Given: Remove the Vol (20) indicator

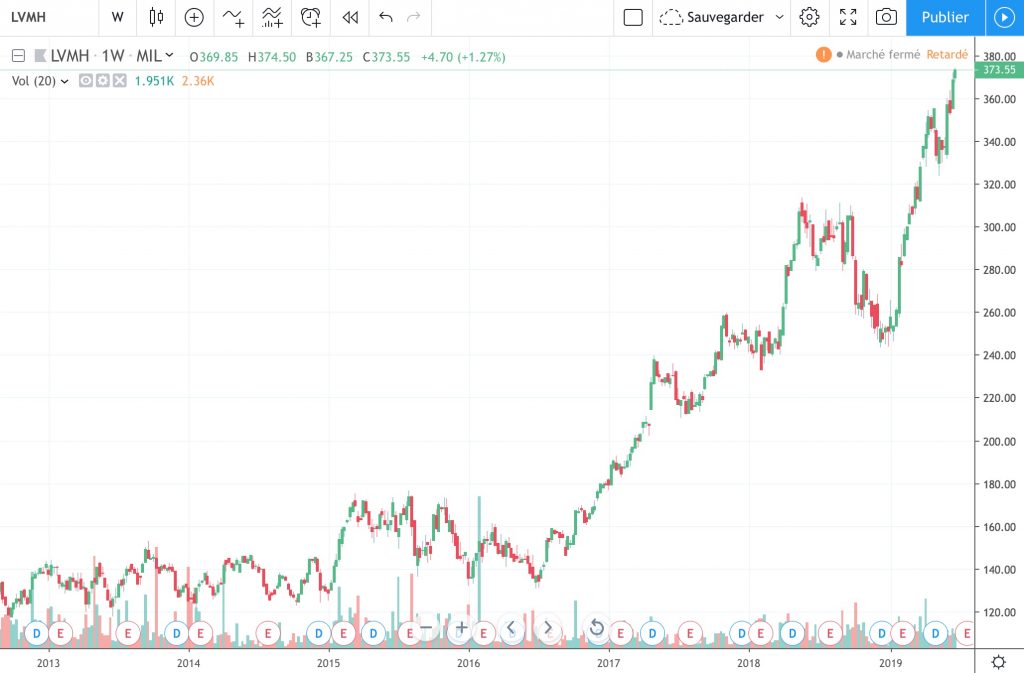Looking at the screenshot, I should click(119, 80).
